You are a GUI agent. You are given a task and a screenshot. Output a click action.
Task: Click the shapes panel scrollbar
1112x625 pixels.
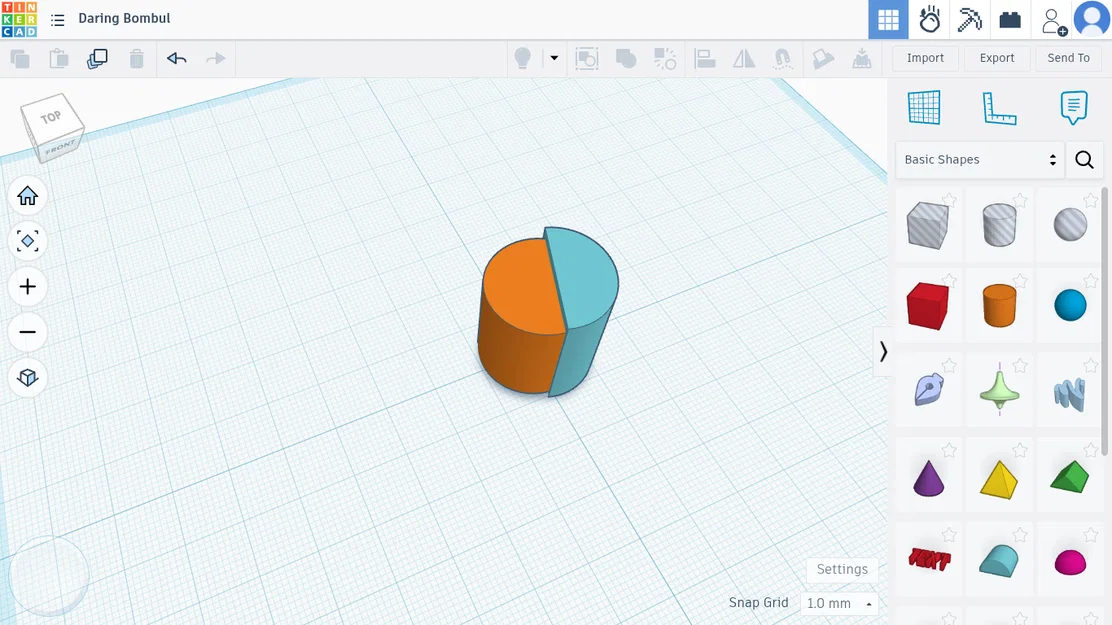pos(1105,319)
